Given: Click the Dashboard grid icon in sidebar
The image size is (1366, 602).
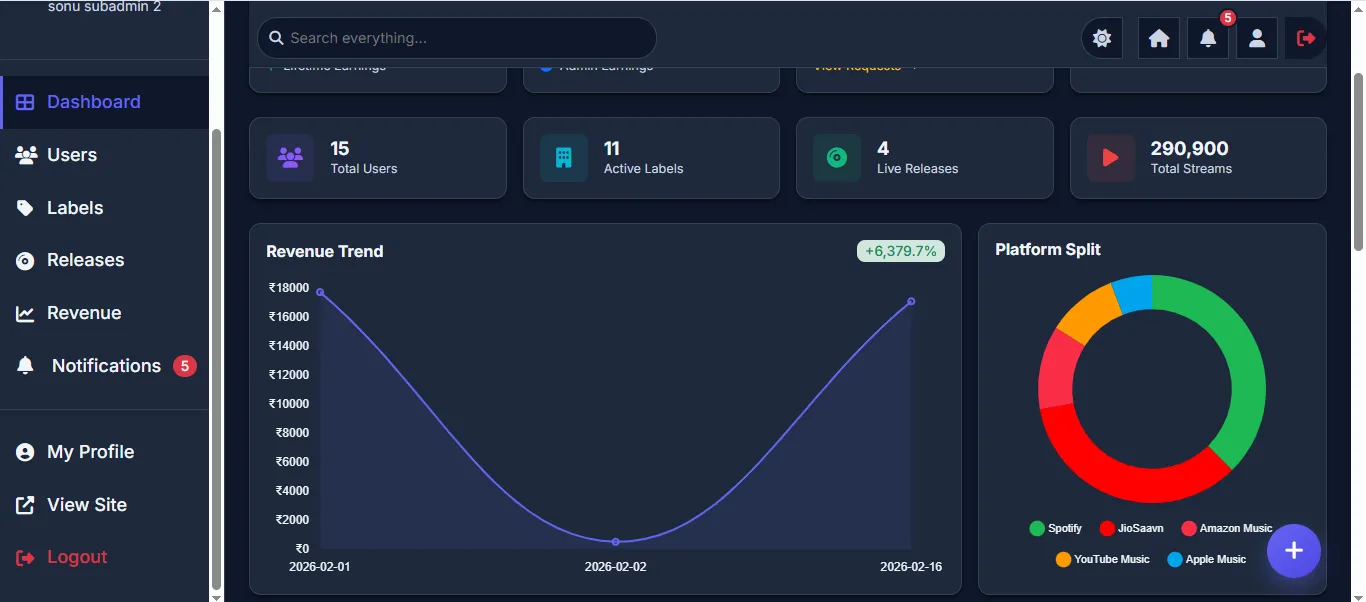Looking at the screenshot, I should click(x=25, y=102).
